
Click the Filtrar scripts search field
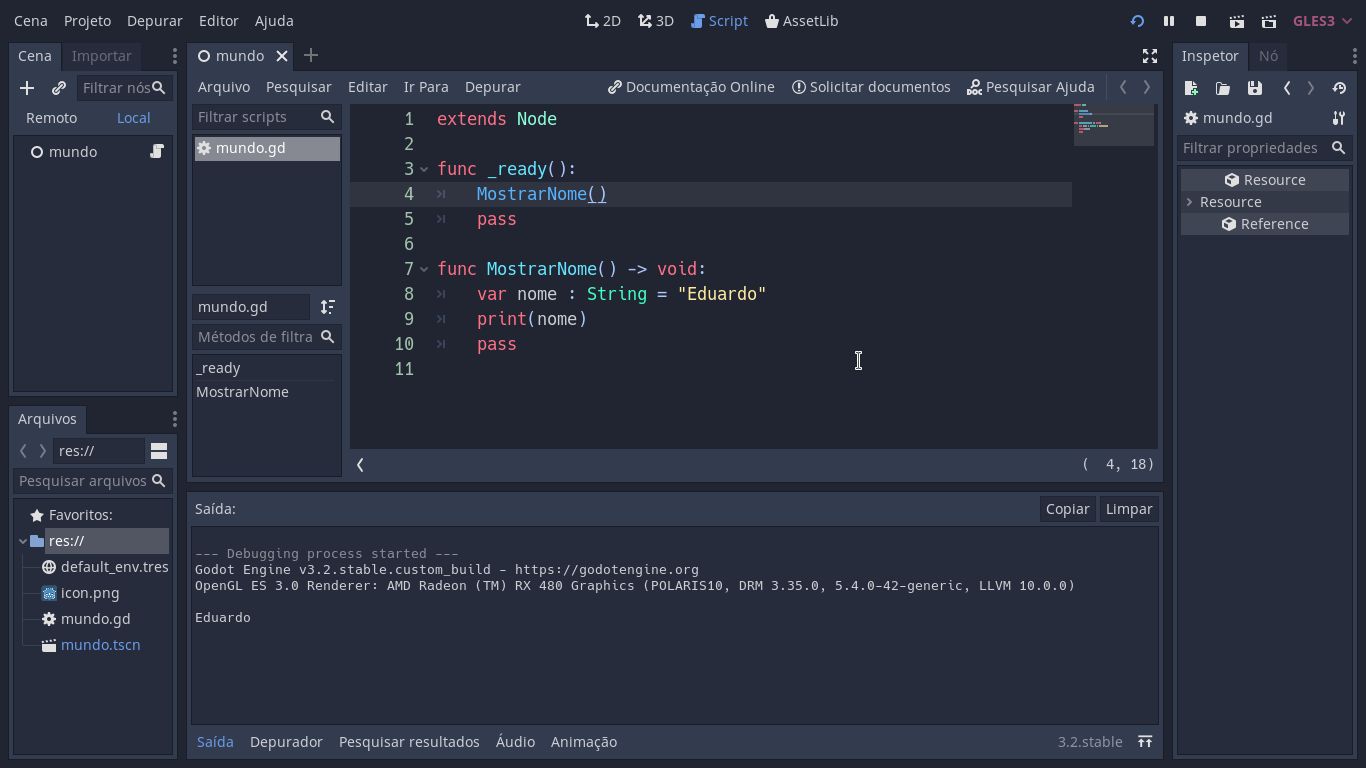(x=266, y=117)
